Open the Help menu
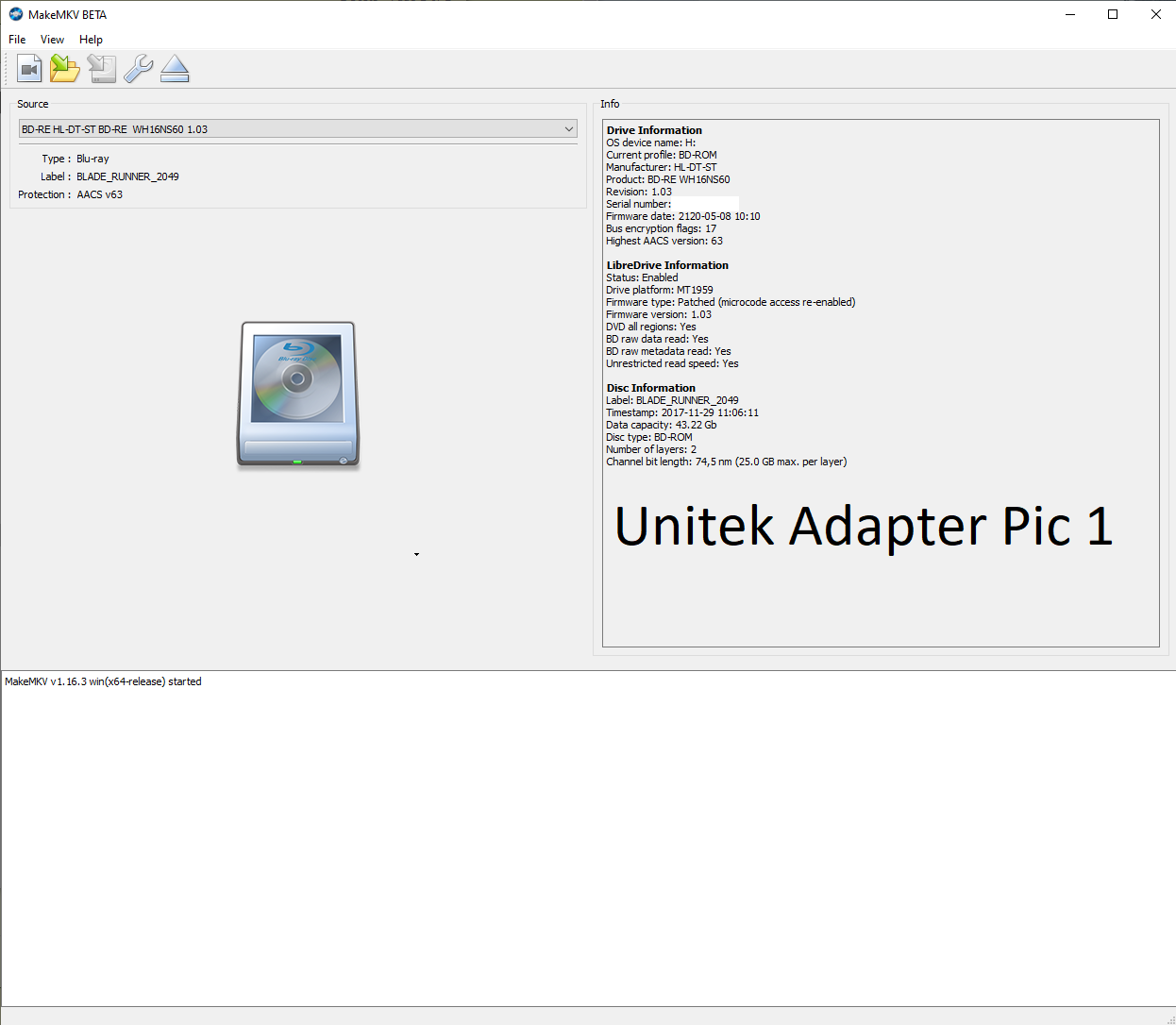Image resolution: width=1176 pixels, height=1025 pixels. pyautogui.click(x=91, y=40)
